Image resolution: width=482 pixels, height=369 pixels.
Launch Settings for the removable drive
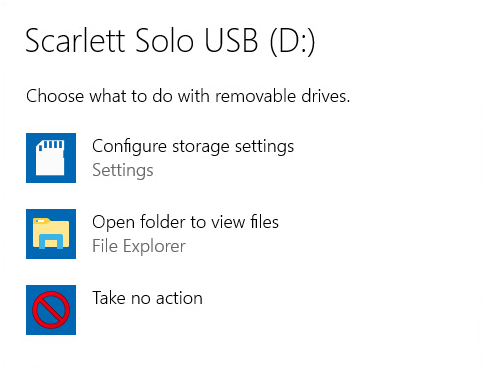click(160, 158)
